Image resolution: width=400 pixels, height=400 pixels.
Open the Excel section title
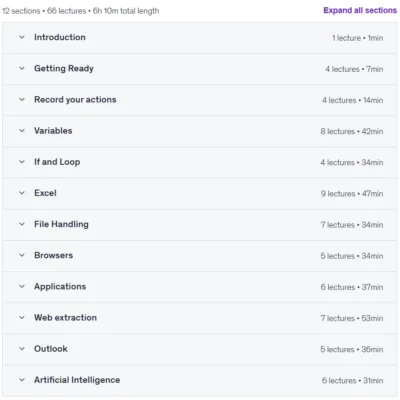pos(45,193)
